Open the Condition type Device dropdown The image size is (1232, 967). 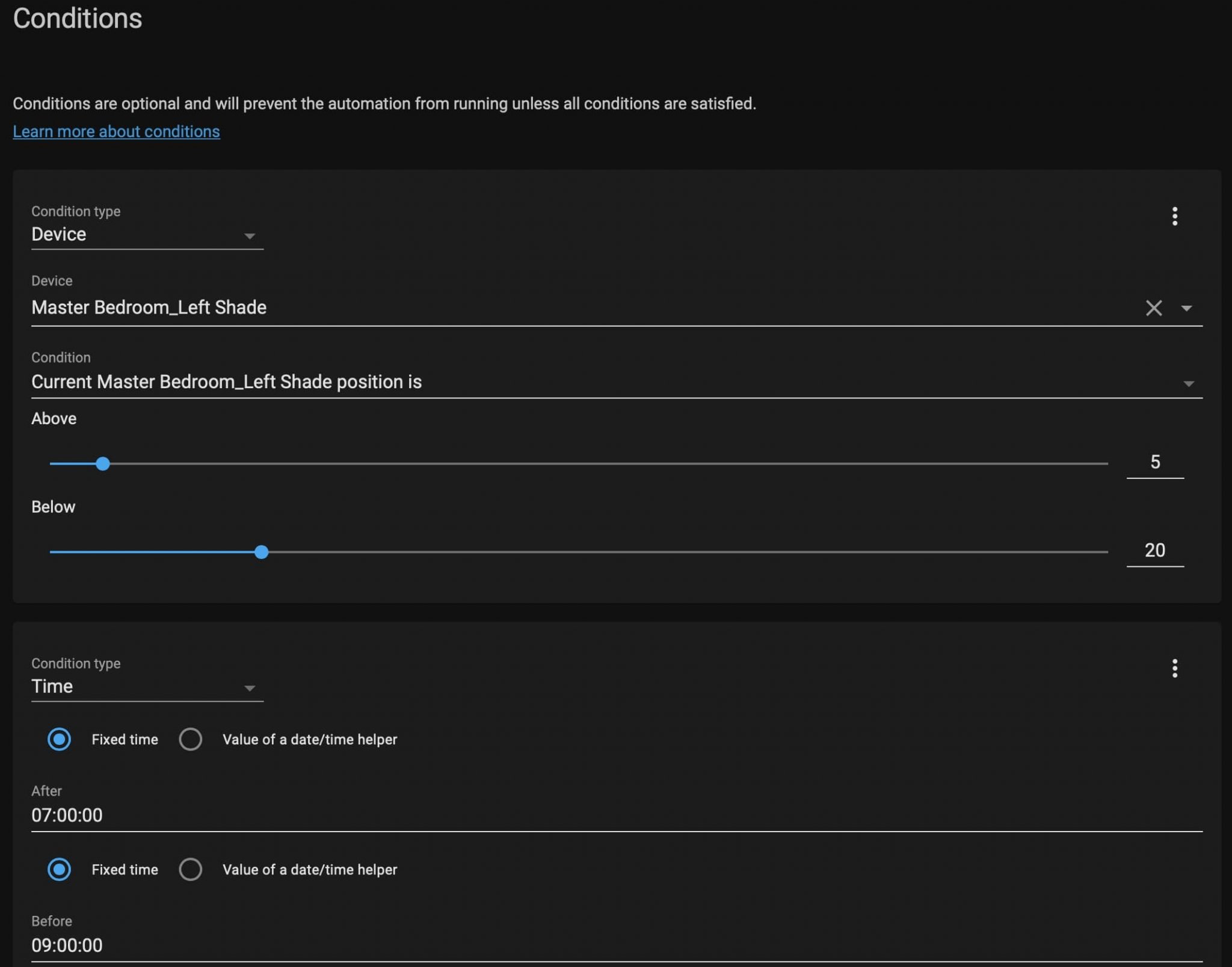(147, 235)
